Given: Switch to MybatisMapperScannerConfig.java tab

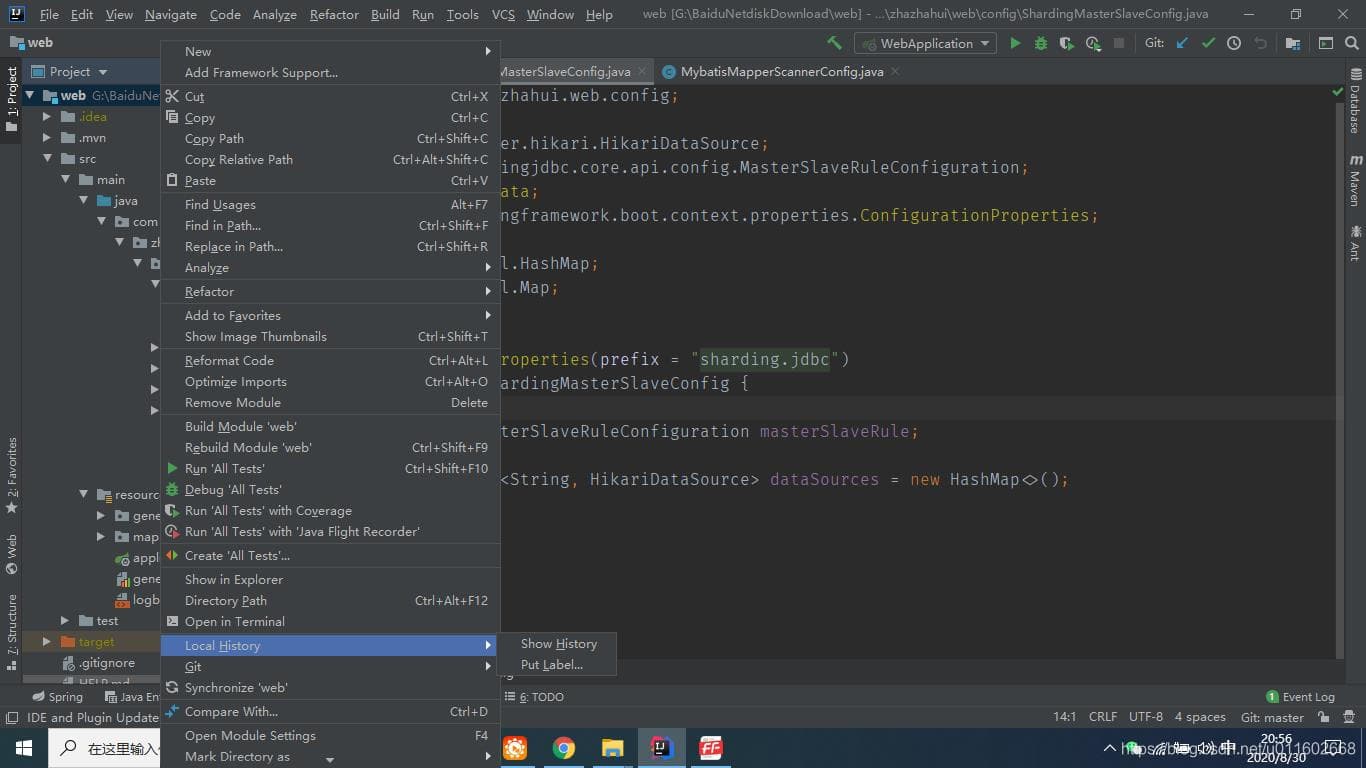Looking at the screenshot, I should 781,72.
